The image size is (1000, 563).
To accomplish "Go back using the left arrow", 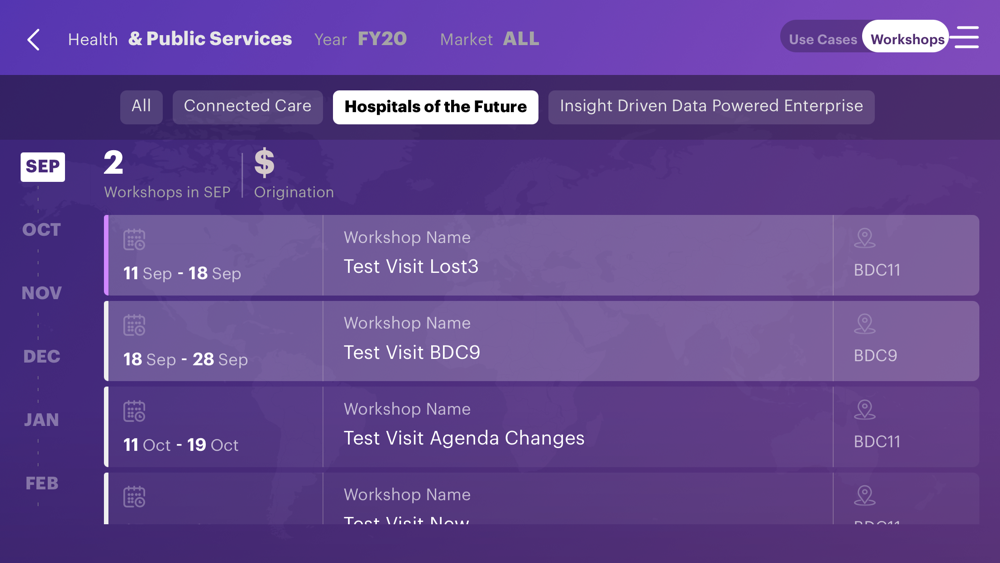I will [34, 39].
